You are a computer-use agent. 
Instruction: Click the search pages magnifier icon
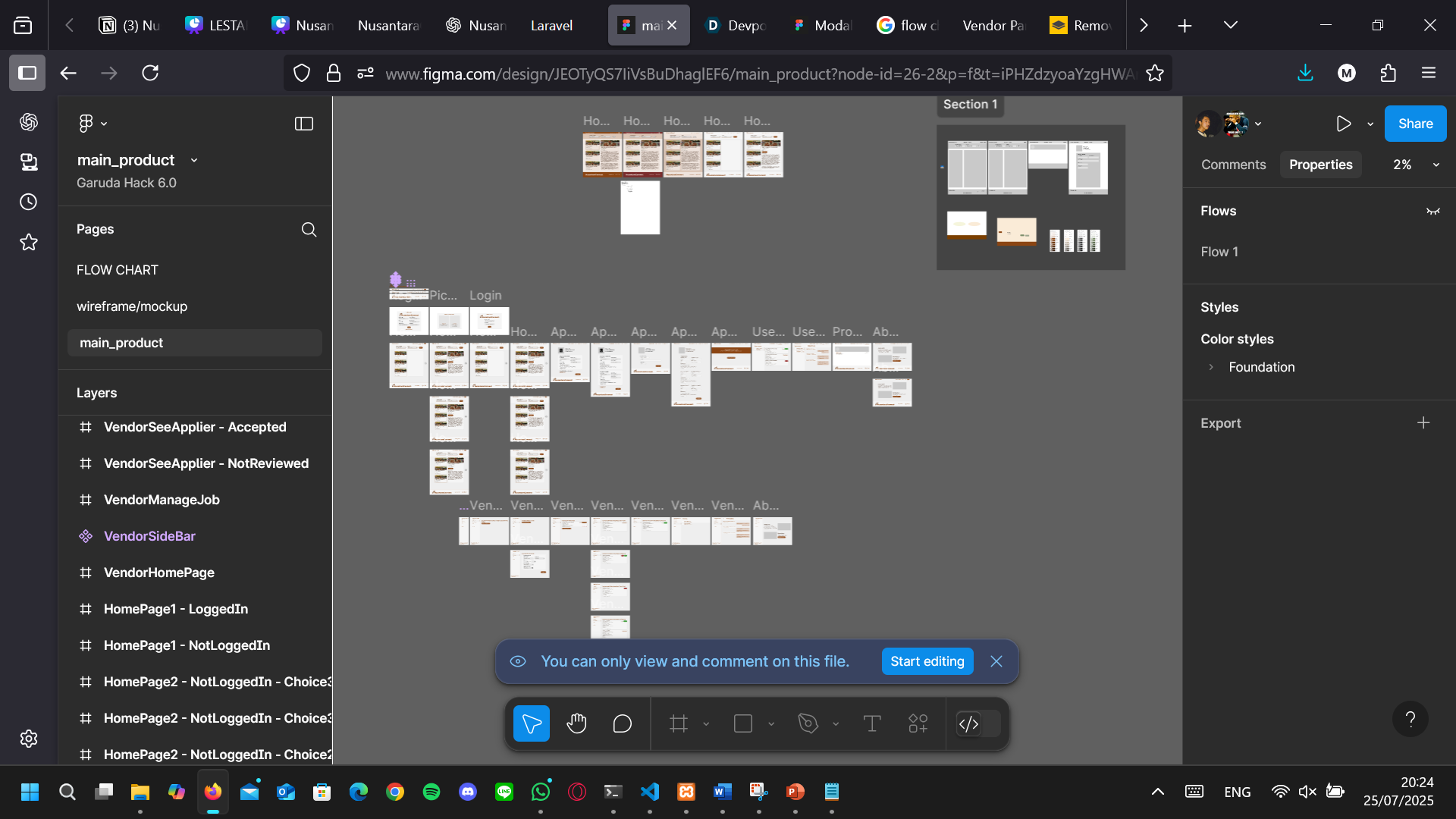coord(309,230)
